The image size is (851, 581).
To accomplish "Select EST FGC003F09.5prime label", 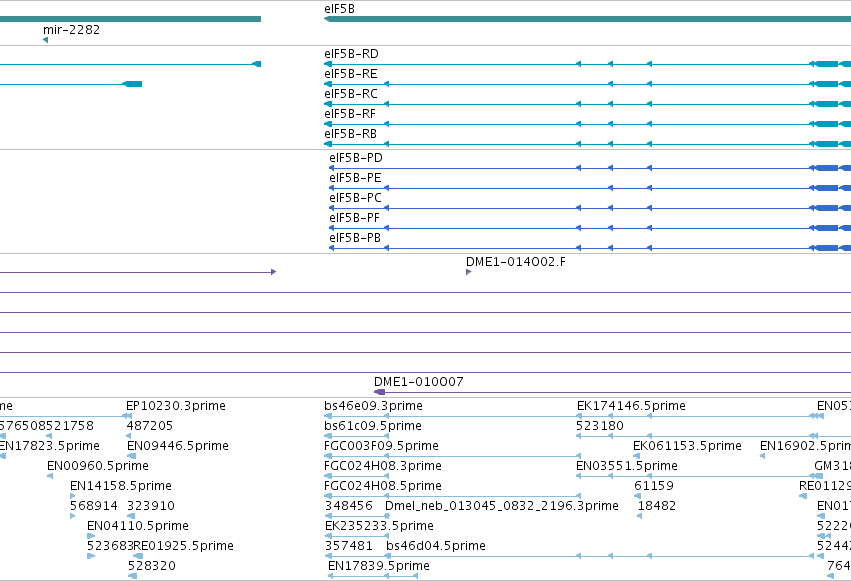I will (x=381, y=446).
